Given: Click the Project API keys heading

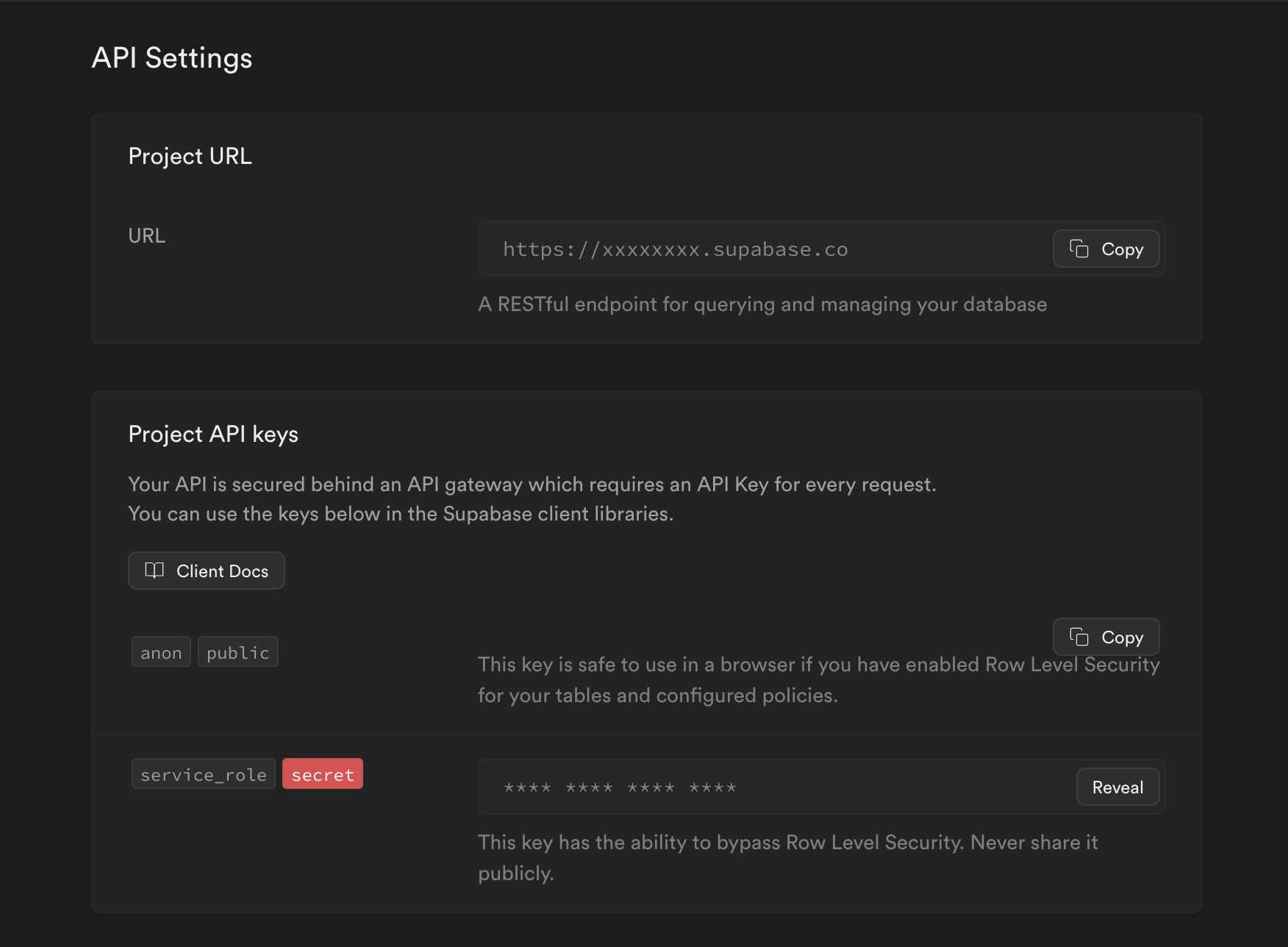Looking at the screenshot, I should pyautogui.click(x=213, y=435).
